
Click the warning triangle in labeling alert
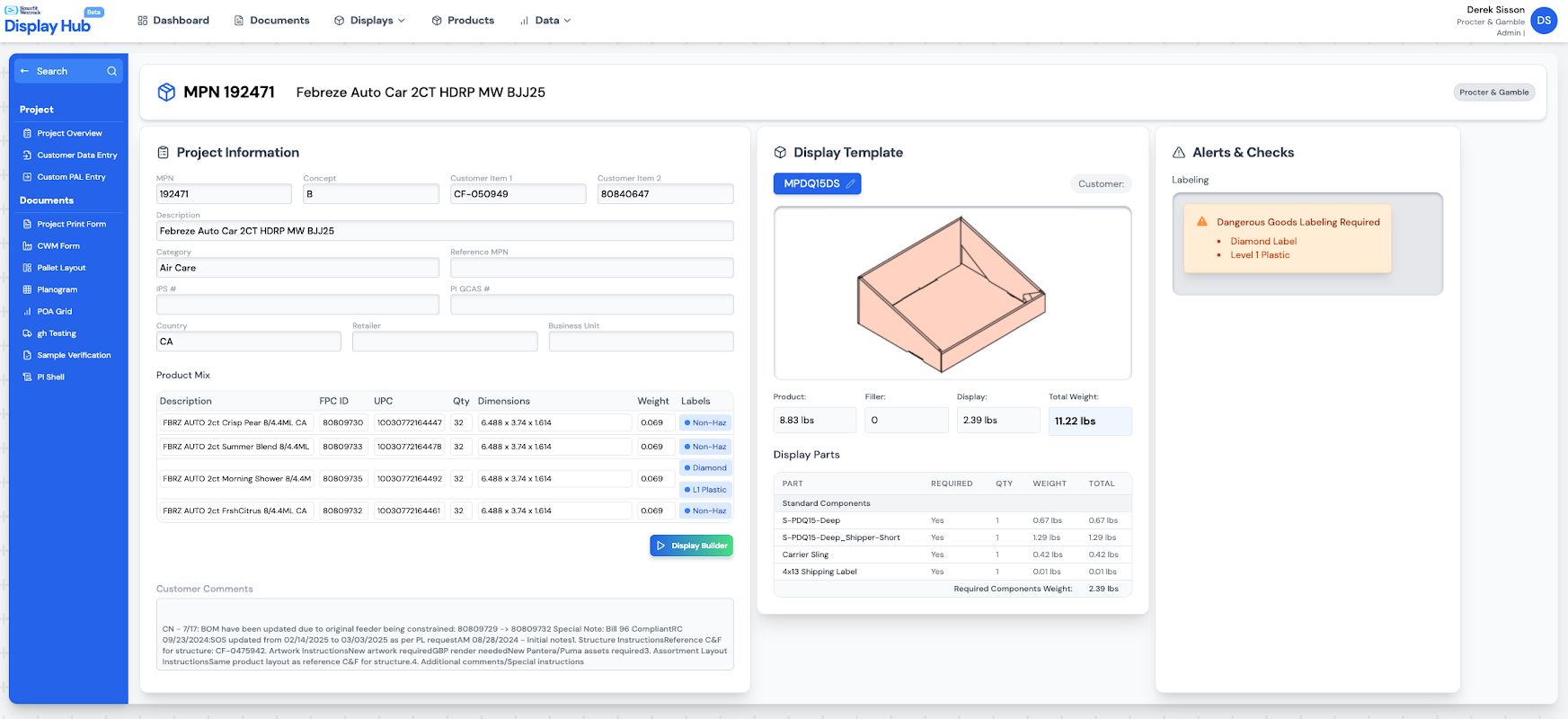[x=1201, y=221]
